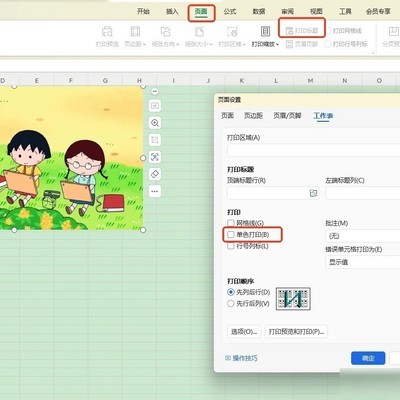The height and width of the screenshot is (400, 400).
Task: Expand 纸张方向 dropdown arrow
Action: (x=178, y=45)
